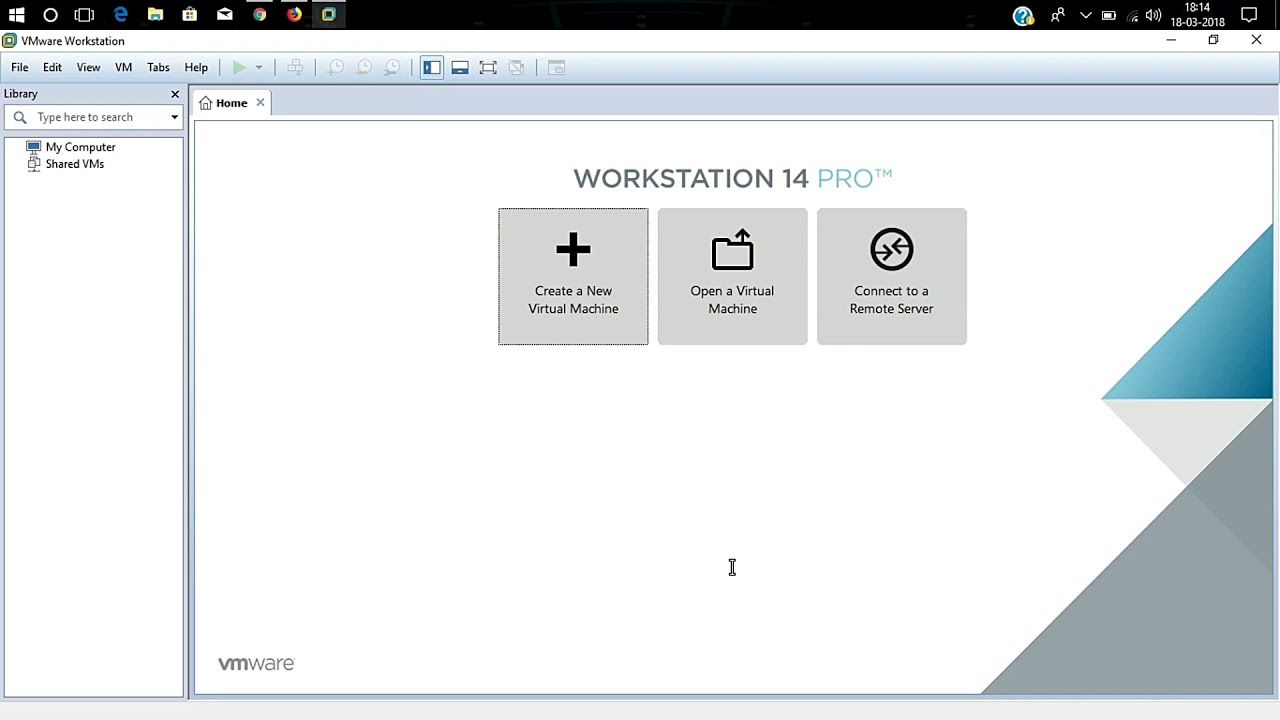Minimize the VMware Workstation window
Image resolution: width=1280 pixels, height=720 pixels.
point(1171,40)
